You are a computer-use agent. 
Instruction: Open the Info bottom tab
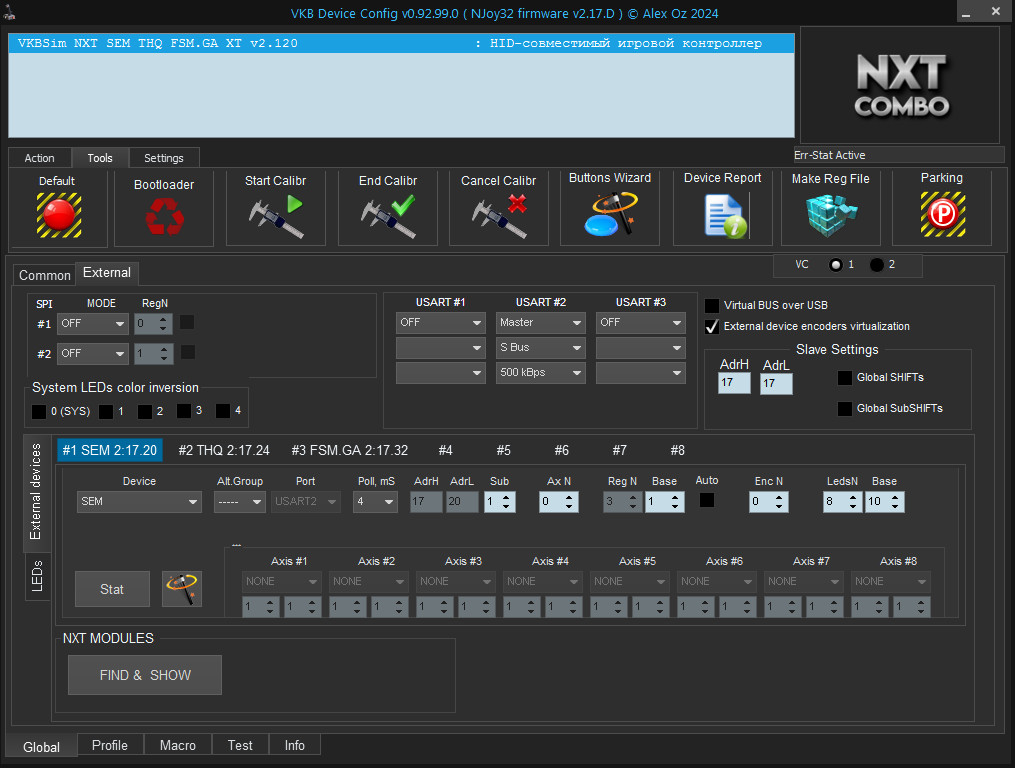pyautogui.click(x=295, y=745)
